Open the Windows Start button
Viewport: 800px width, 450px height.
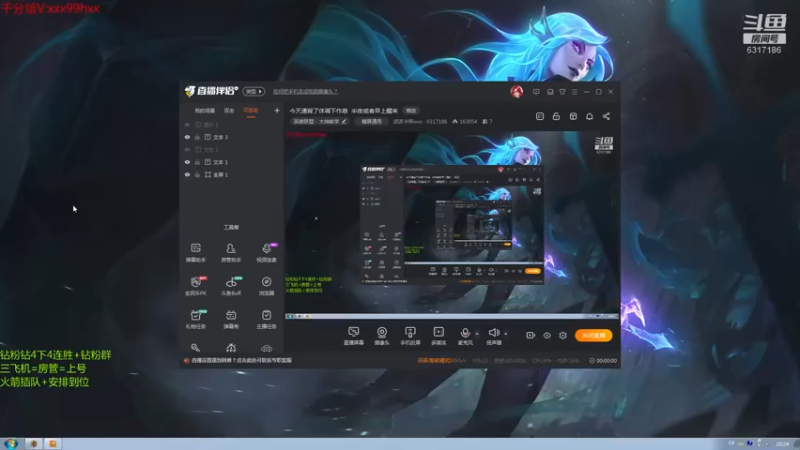point(10,443)
